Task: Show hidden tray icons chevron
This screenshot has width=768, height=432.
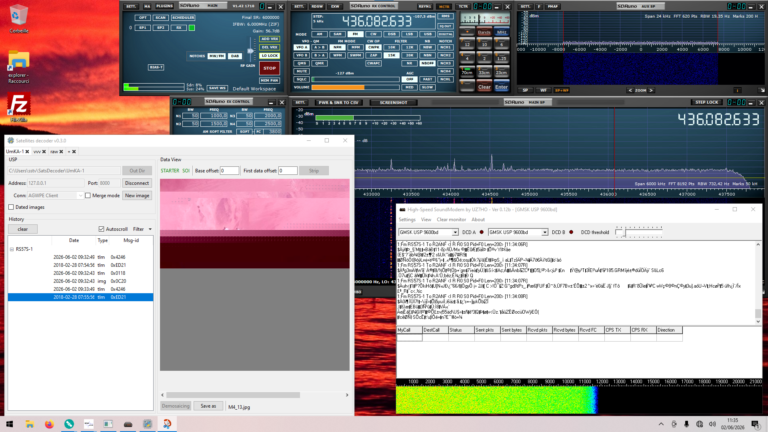Action: tap(661, 424)
